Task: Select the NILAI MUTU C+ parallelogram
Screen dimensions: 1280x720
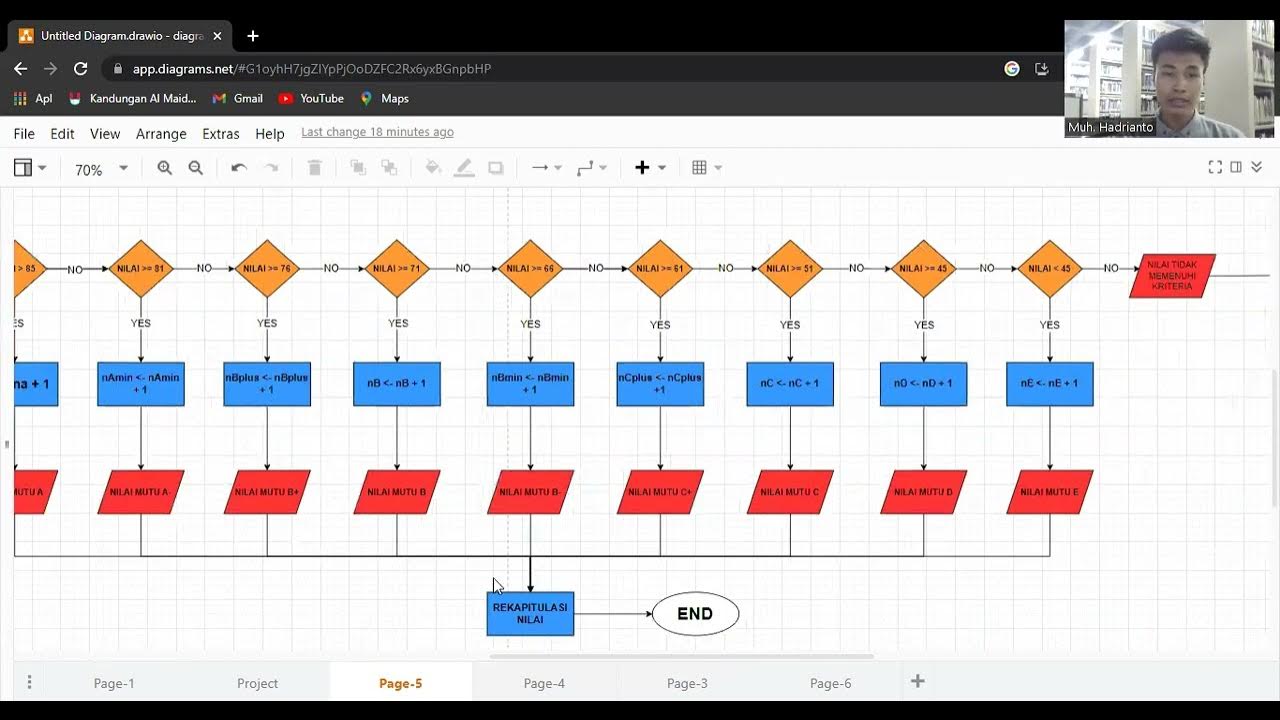Action: [660, 492]
